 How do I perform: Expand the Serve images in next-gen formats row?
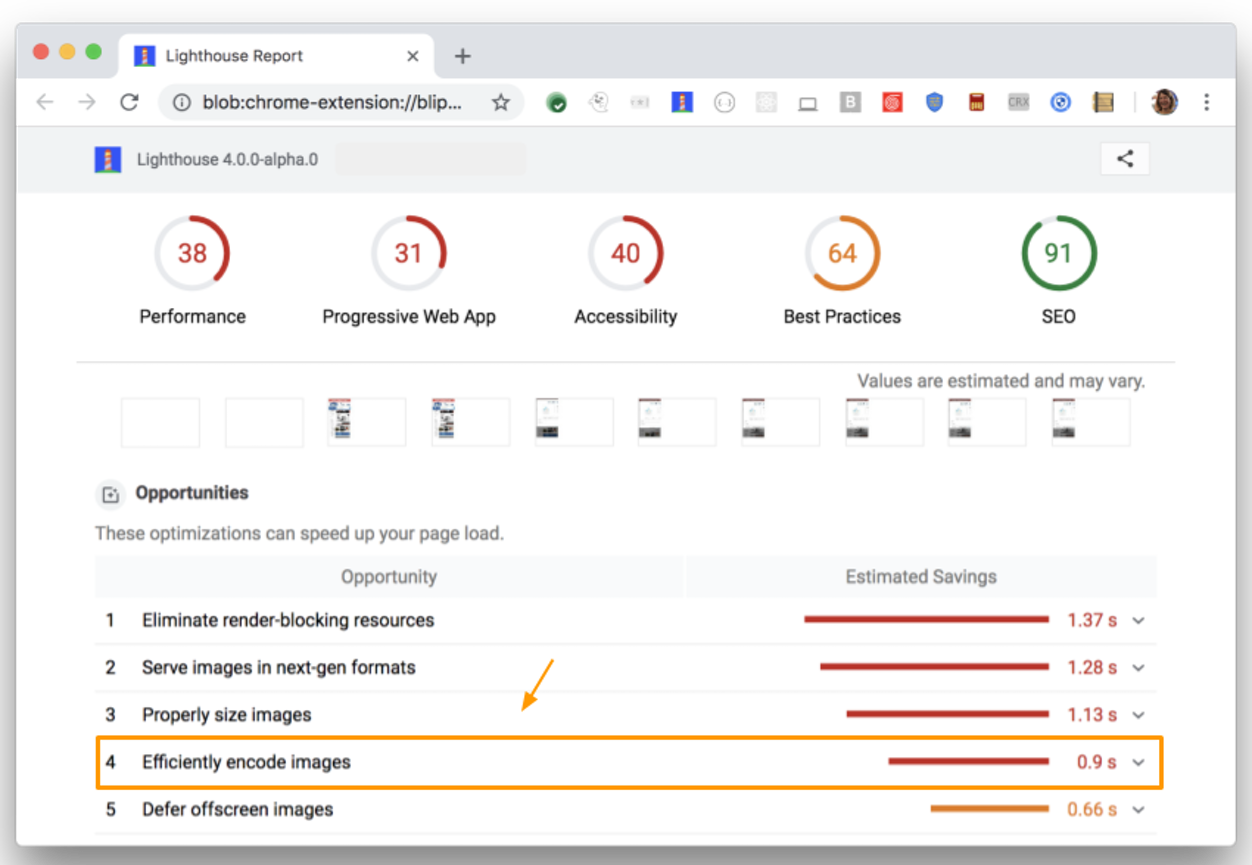click(x=1138, y=667)
